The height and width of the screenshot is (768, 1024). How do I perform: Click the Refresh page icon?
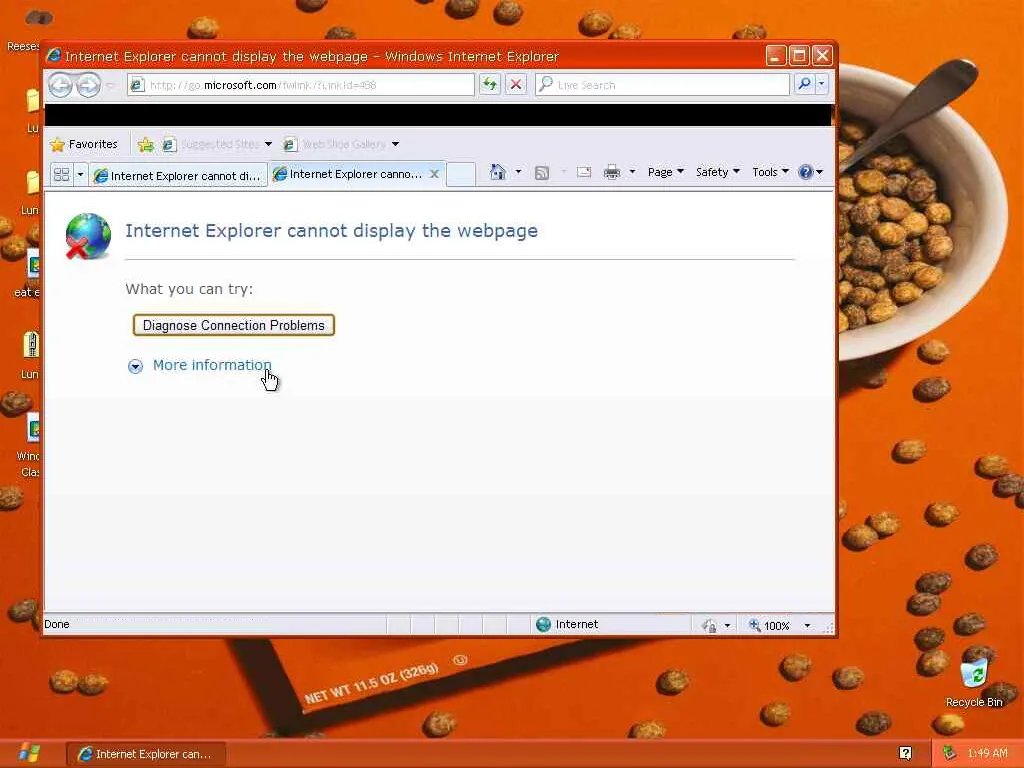click(x=490, y=84)
